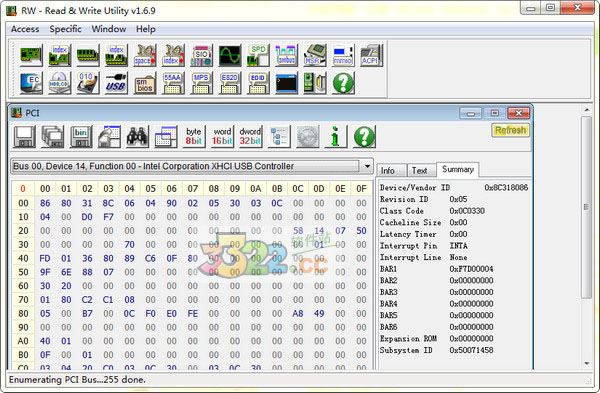This screenshot has width=600, height=393.
Task: Click the Load file icon in PCI toolbar
Action: (x=109, y=137)
